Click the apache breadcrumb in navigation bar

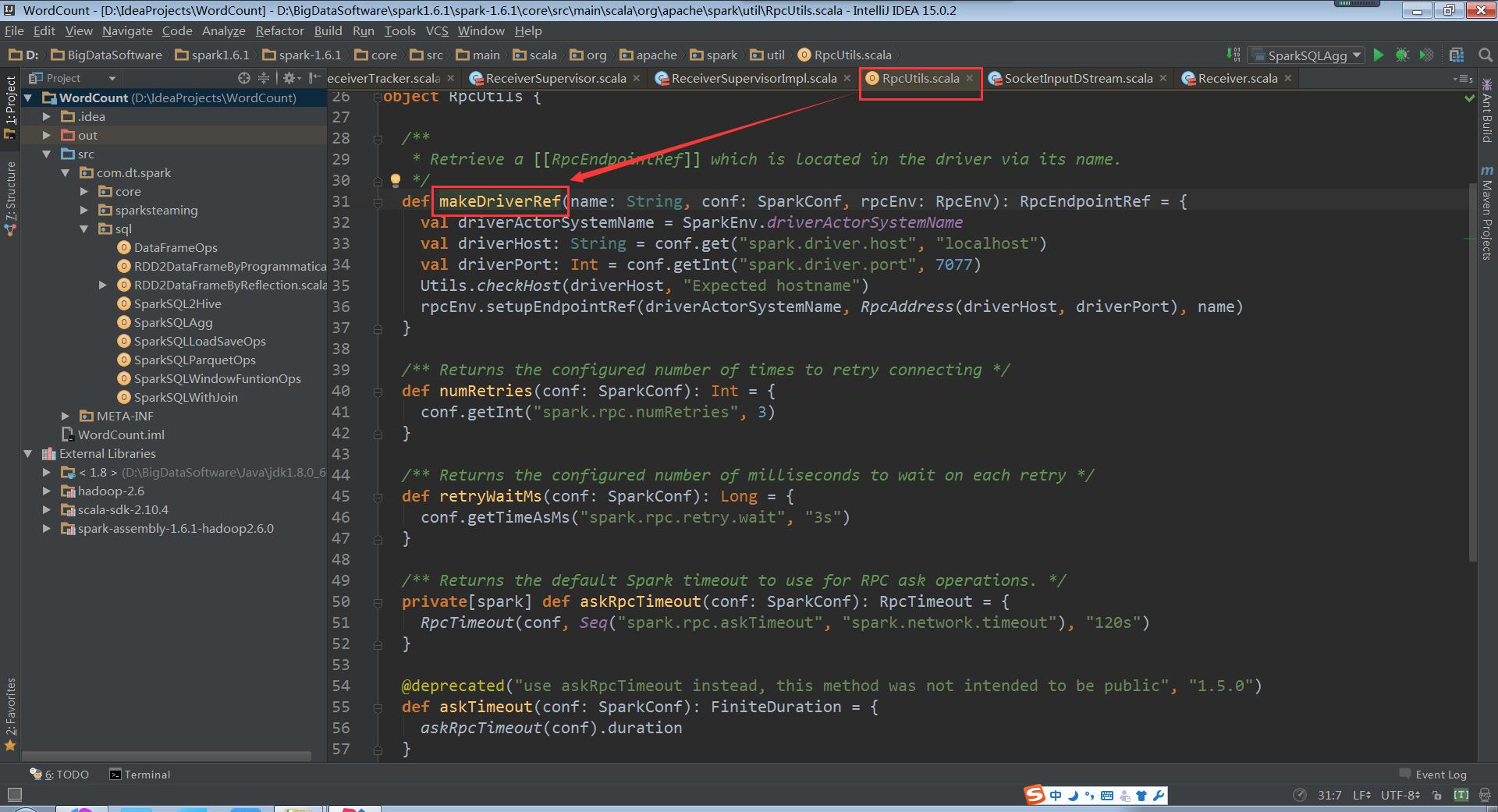tap(648, 55)
